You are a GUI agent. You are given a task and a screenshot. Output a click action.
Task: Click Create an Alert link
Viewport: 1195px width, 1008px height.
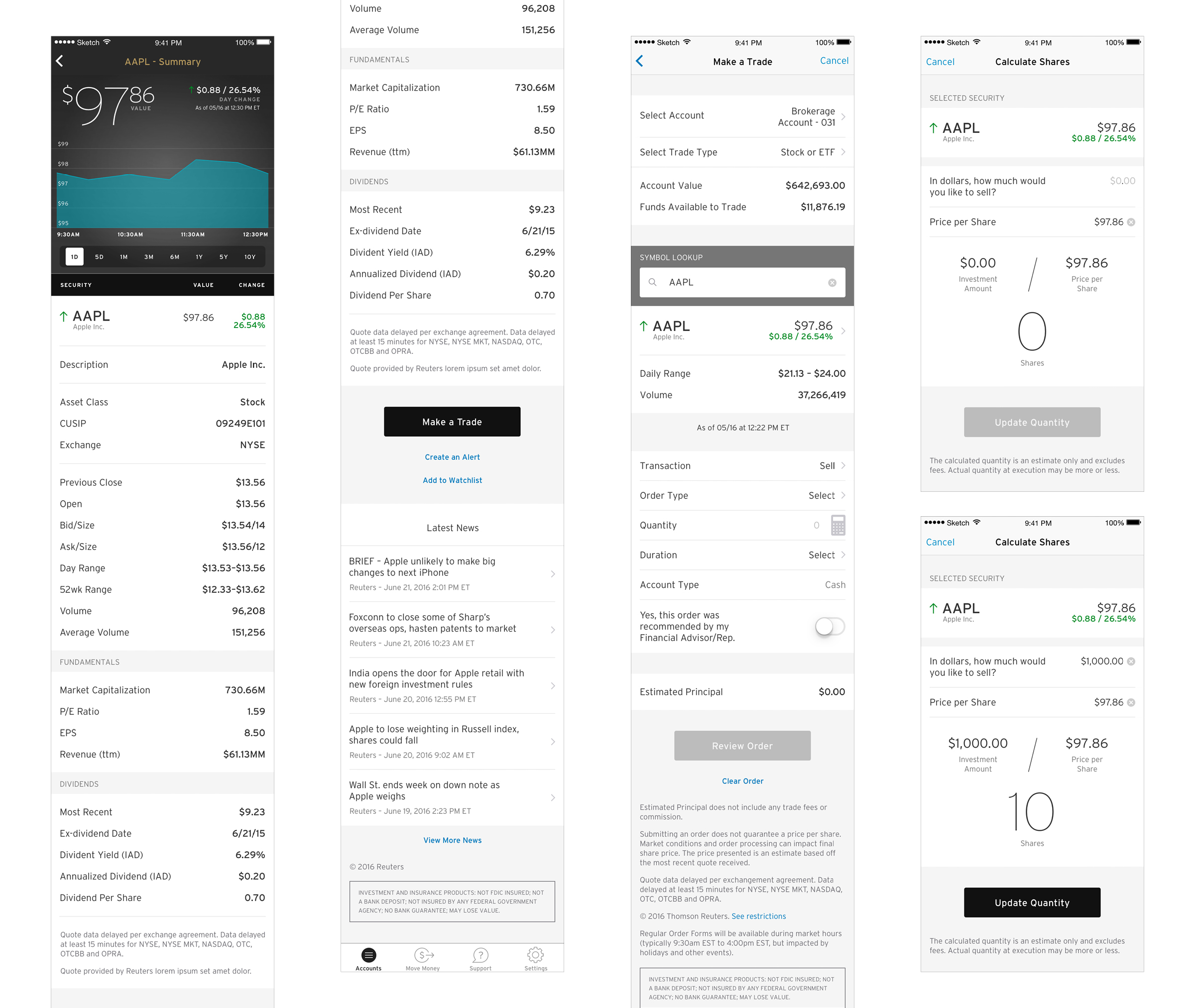pyautogui.click(x=452, y=457)
